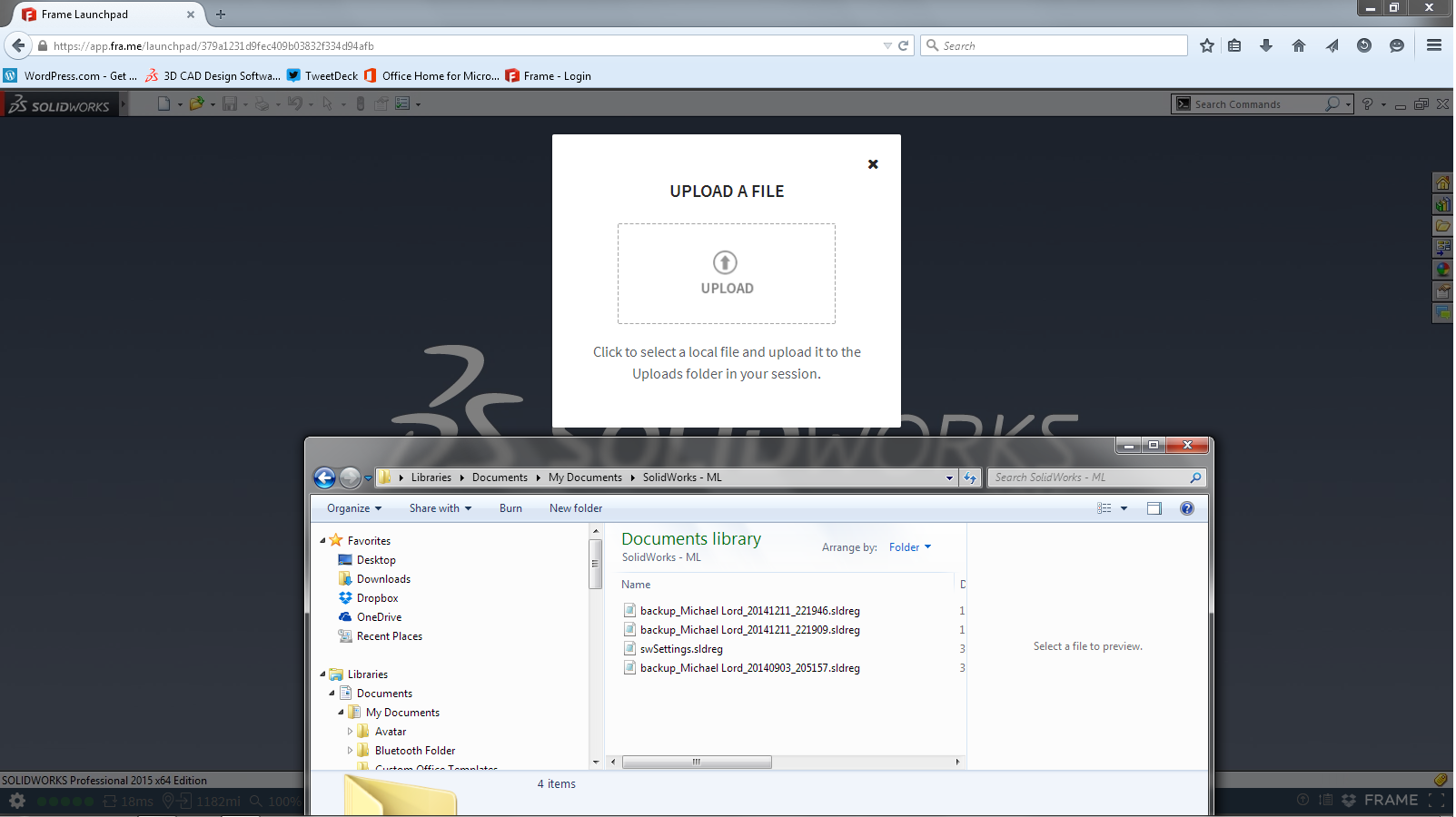The image size is (1456, 817).
Task: Select the swSettings.sldreg file
Action: 681,649
